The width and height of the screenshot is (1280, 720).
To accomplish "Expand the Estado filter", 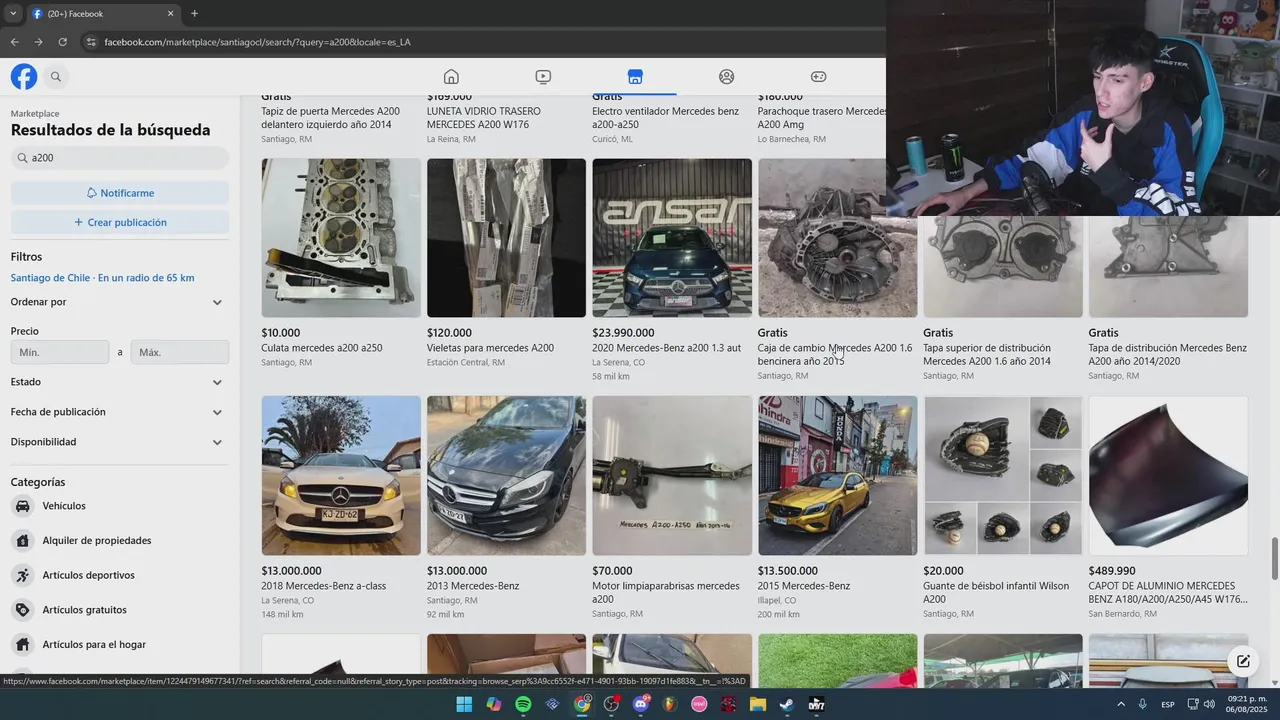I will point(119,382).
